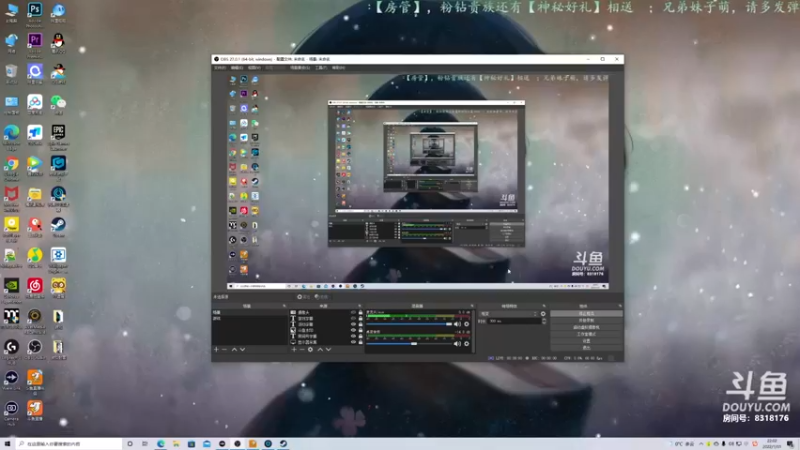Open NetEase Cloud Music desktop icon
The height and width of the screenshot is (450, 800).
(35, 289)
